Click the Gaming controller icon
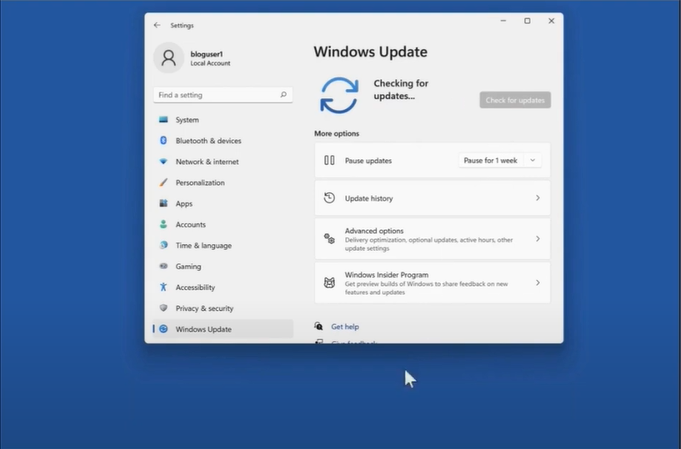 coord(163,267)
